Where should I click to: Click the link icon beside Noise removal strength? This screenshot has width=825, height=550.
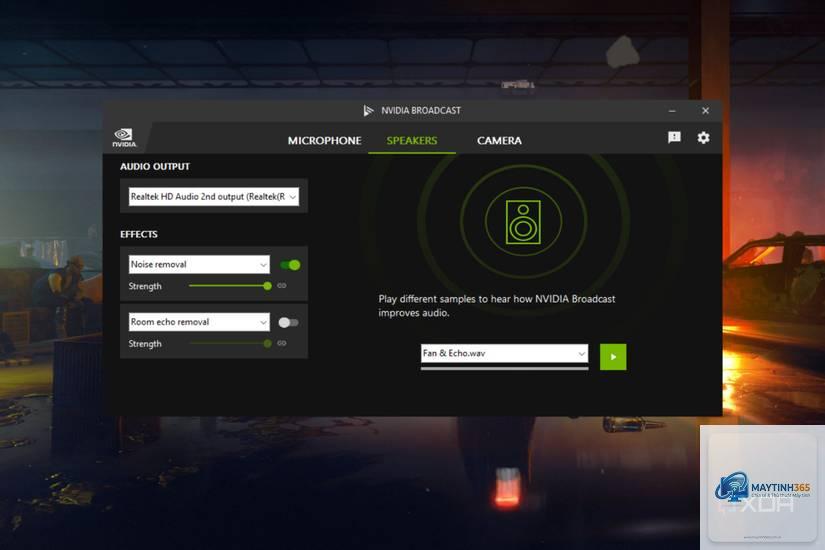pos(282,286)
